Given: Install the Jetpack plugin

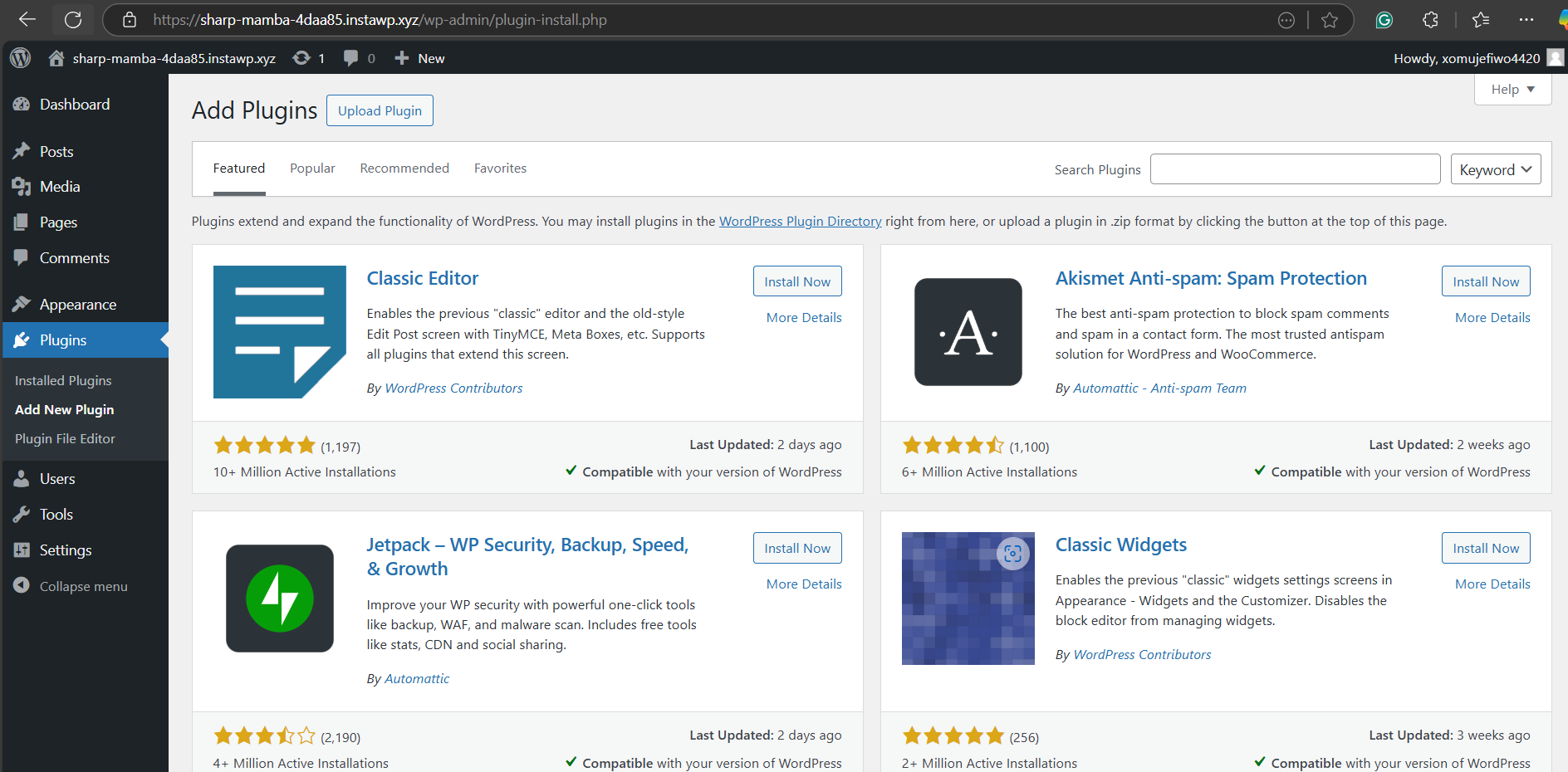Looking at the screenshot, I should [x=797, y=548].
